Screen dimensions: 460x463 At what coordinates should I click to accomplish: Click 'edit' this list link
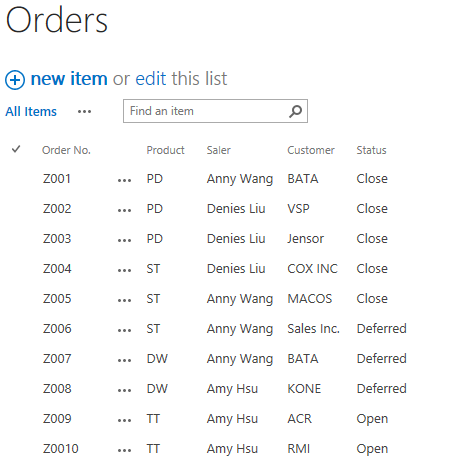coord(151,79)
